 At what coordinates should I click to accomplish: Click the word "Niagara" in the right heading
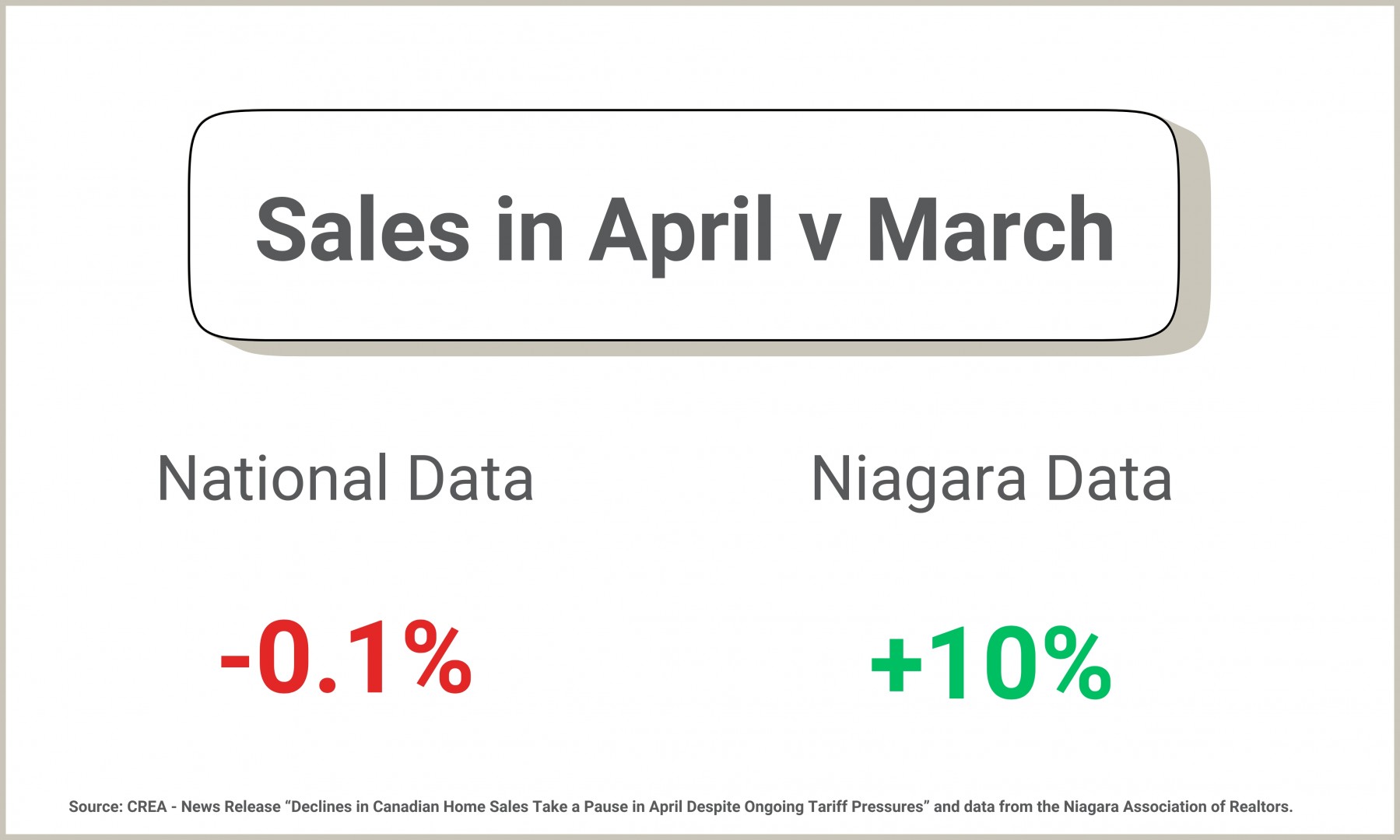coord(919,481)
